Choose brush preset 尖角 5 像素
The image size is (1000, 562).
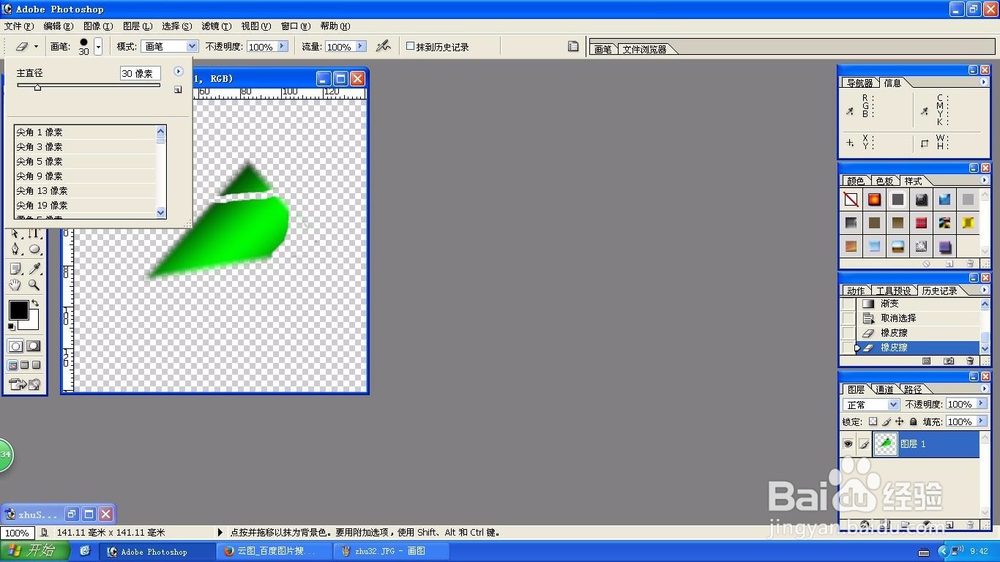coord(85,161)
